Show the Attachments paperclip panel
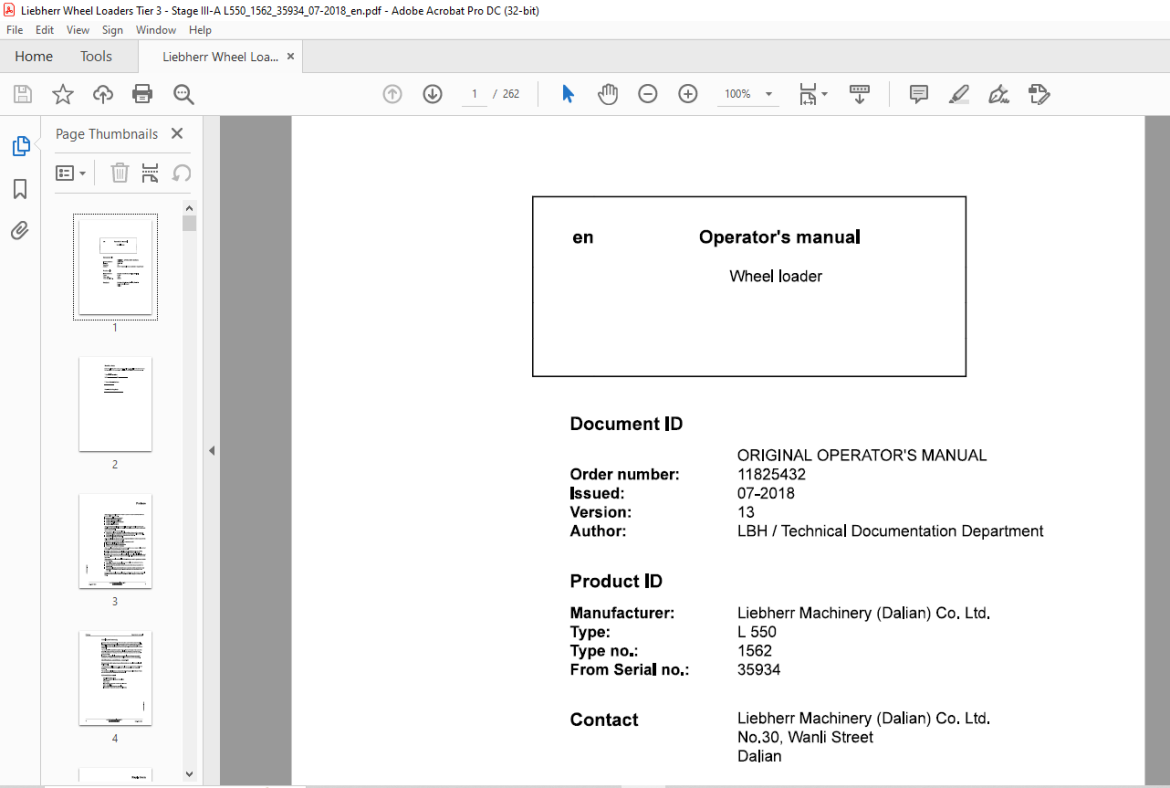Viewport: 1170px width, 788px height. [20, 231]
